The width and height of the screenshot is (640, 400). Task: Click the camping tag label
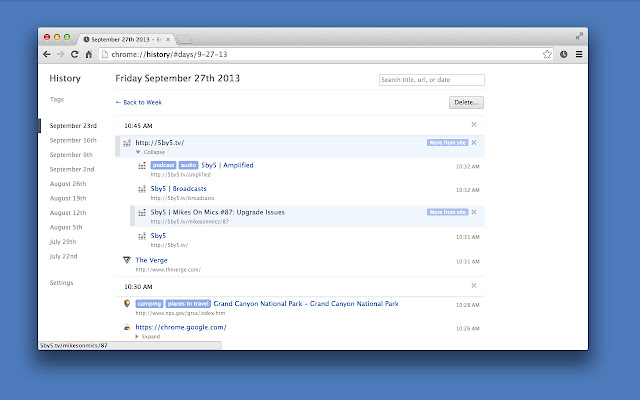[x=149, y=304]
